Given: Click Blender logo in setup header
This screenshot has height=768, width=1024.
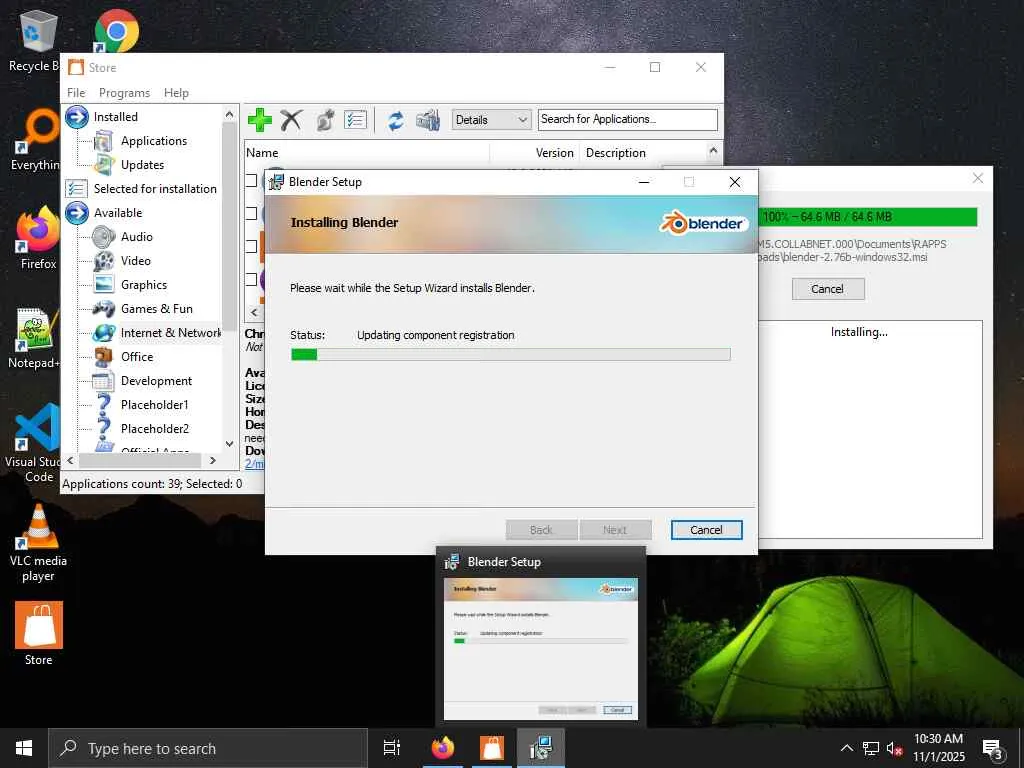Looking at the screenshot, I should coord(702,223).
